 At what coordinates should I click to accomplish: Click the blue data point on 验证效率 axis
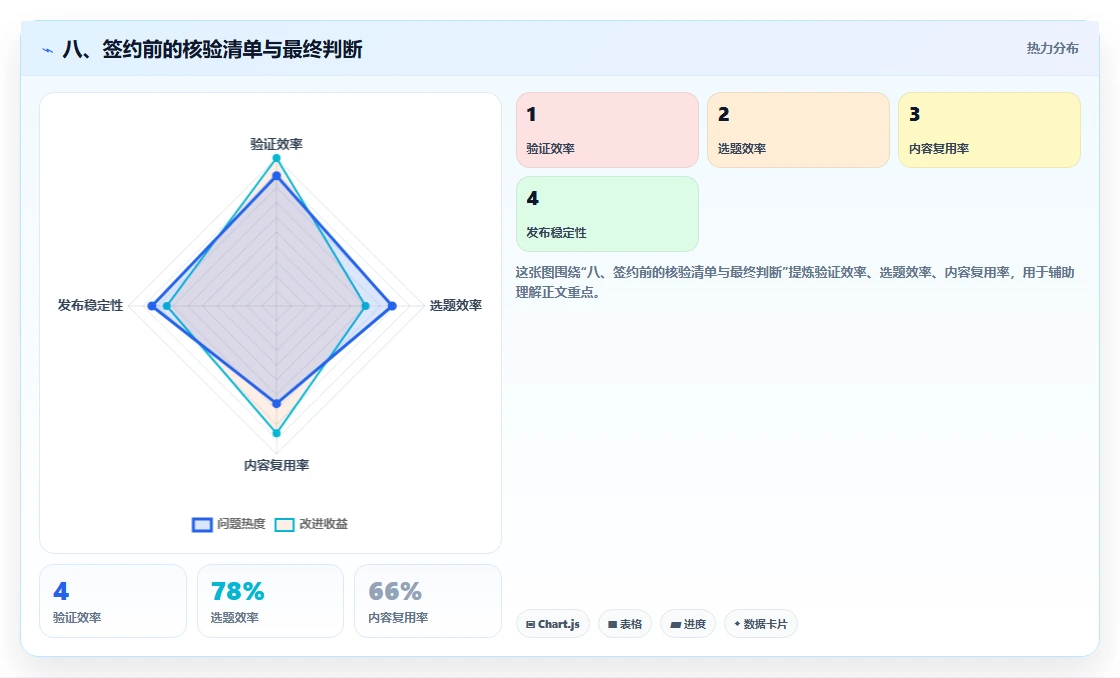point(276,176)
